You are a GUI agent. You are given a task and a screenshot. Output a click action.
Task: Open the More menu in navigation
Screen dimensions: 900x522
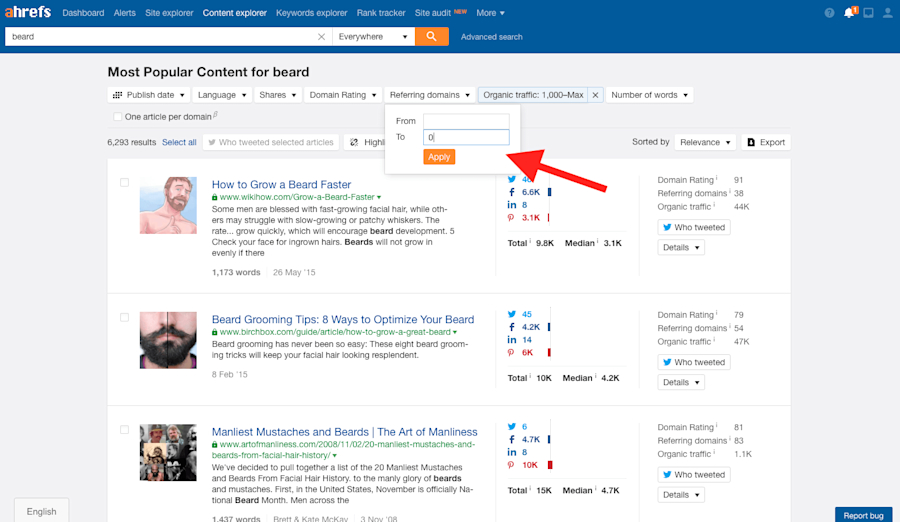490,13
